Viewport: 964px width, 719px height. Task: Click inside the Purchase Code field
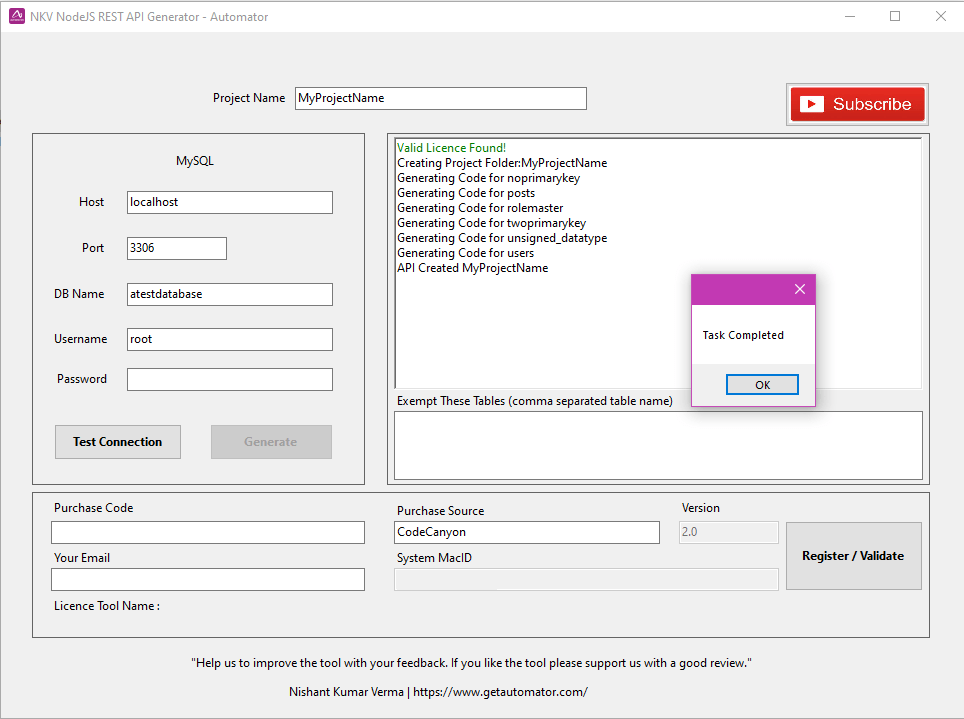pyautogui.click(x=207, y=533)
